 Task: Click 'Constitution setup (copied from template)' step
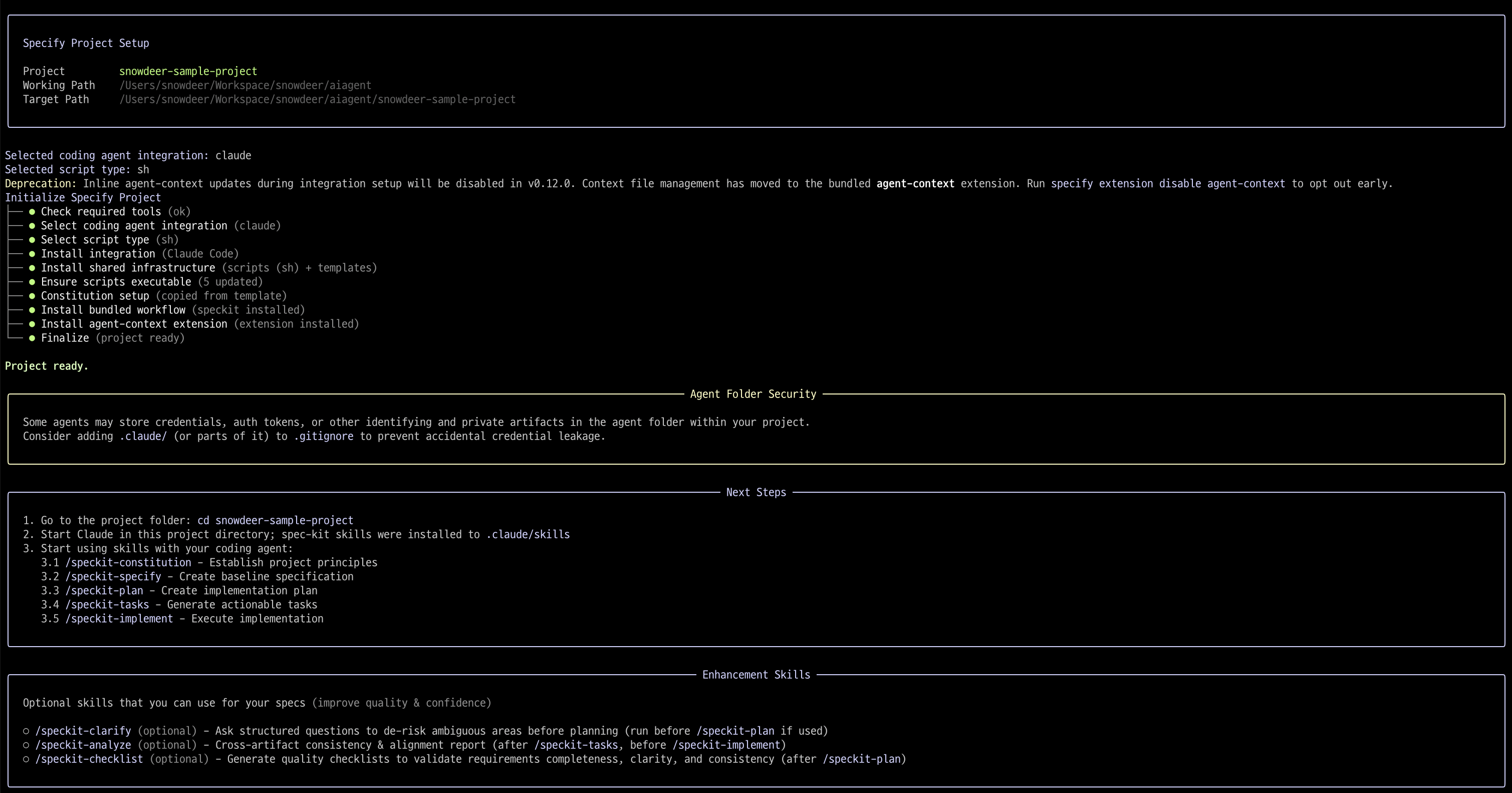pyautogui.click(x=164, y=297)
